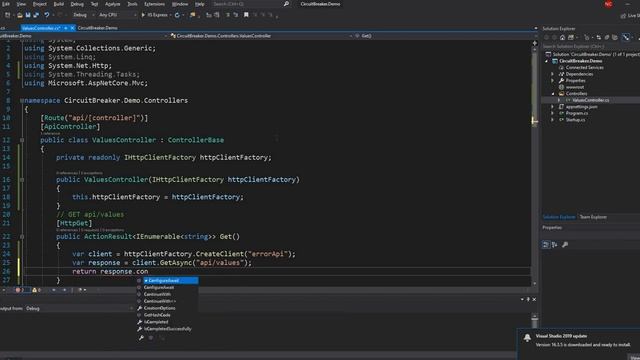This screenshot has height=360, width=640.
Task: Click the browser refresh icon beside IIS Express
Action: coord(177,15)
